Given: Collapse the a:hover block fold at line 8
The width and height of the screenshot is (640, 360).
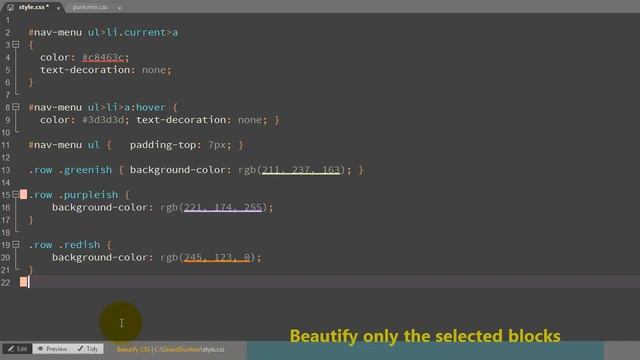Looking at the screenshot, I should click(16, 107).
